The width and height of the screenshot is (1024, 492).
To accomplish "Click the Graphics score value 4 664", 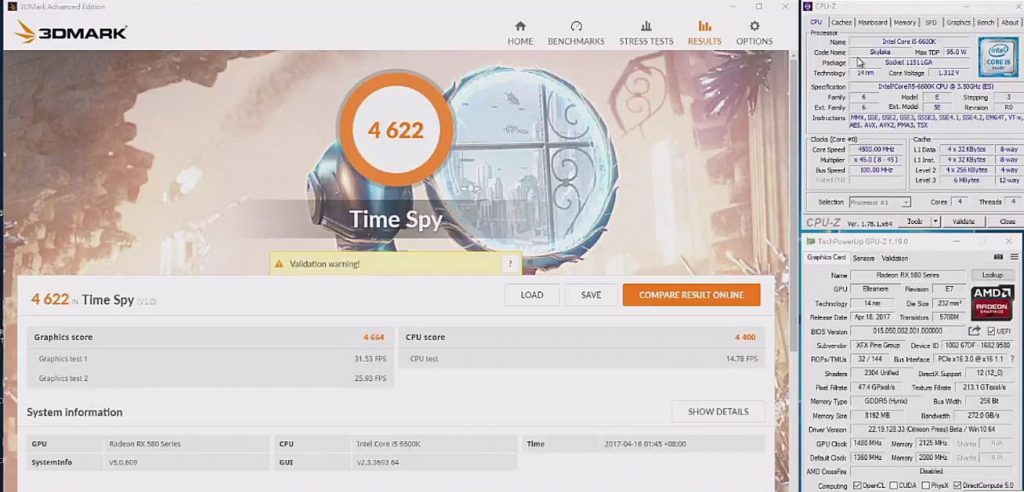I will (374, 337).
